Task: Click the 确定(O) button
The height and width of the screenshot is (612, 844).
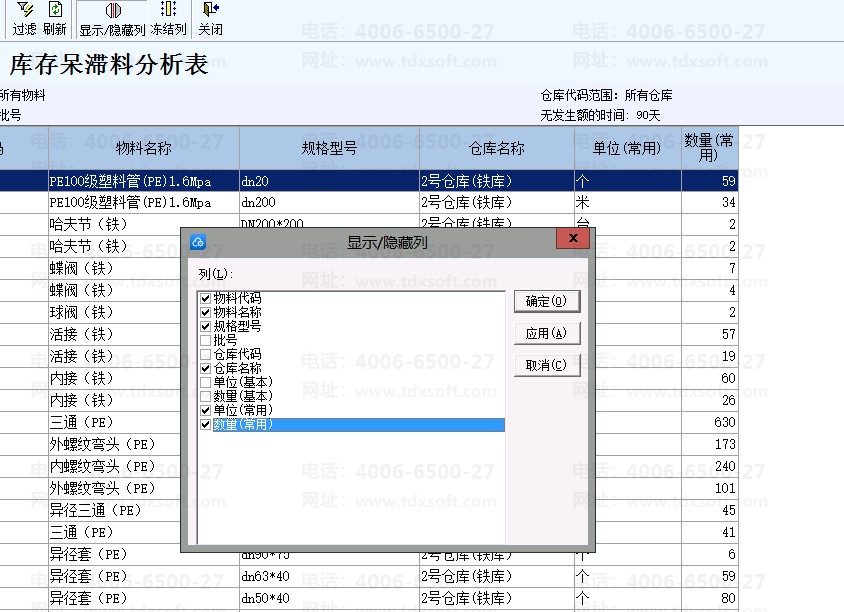Action: (x=546, y=301)
